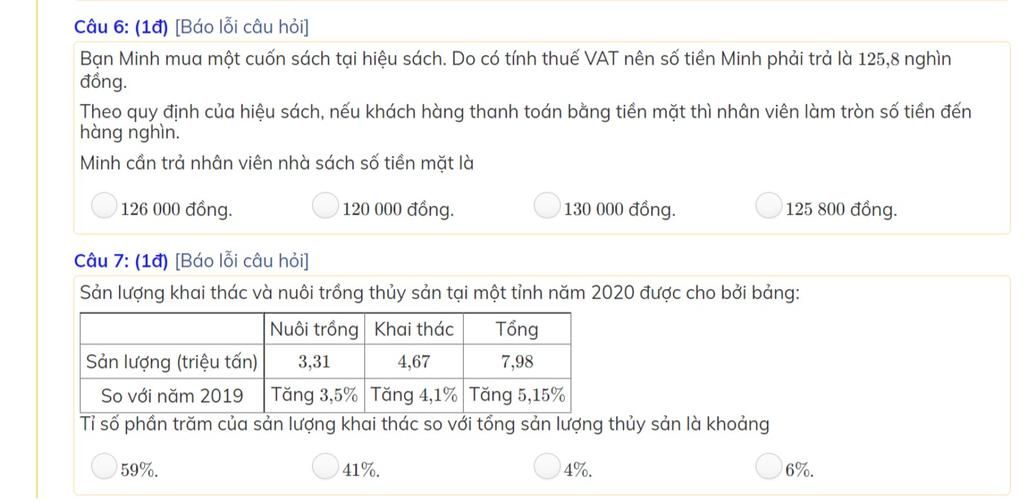Image resolution: width=1024 pixels, height=503 pixels.
Task: Click the Tăng 5,15% table cell
Action: [517, 395]
